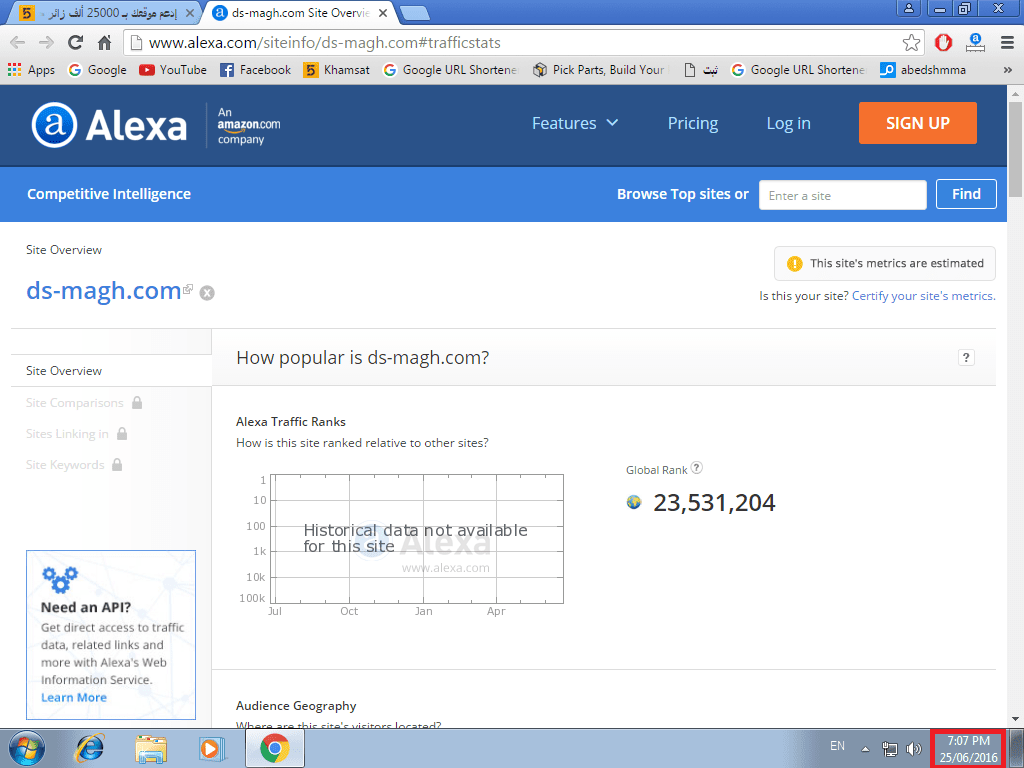
Task: Switch to the Khamsat browser tab
Action: click(x=100, y=13)
